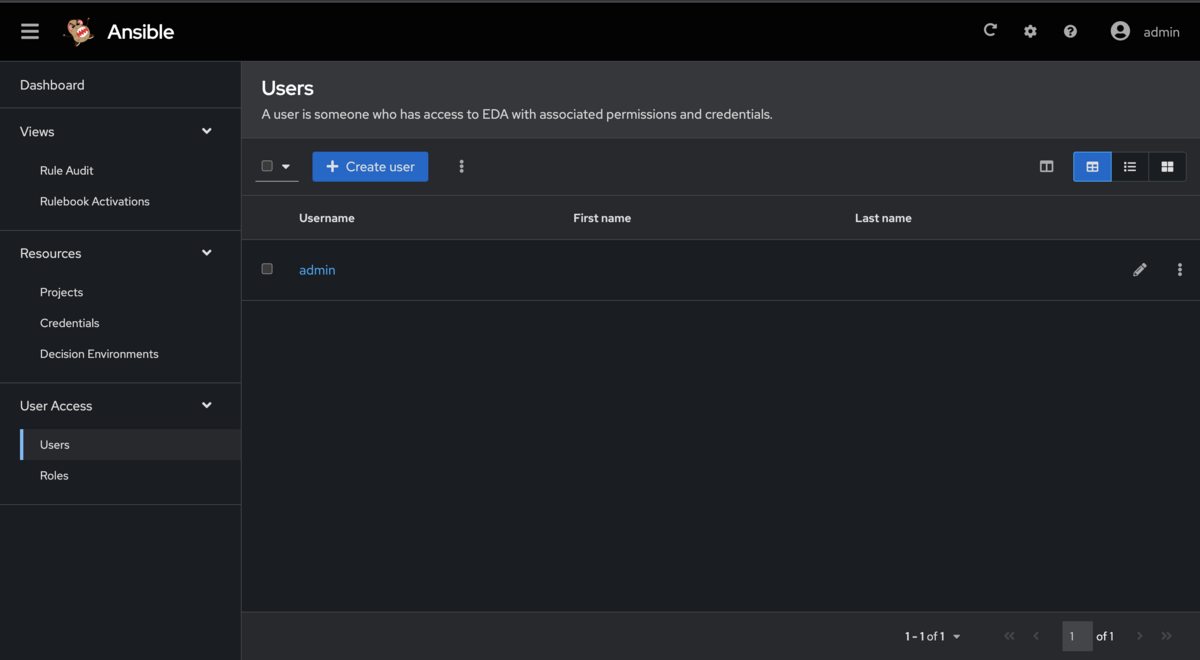The width and height of the screenshot is (1200, 660).
Task: Collapse the Resources section
Action: (x=206, y=252)
